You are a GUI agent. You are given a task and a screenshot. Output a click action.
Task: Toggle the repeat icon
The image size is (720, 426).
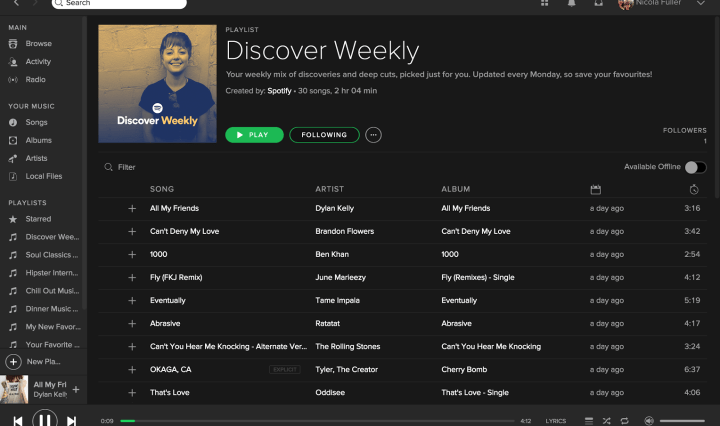[x=624, y=421]
